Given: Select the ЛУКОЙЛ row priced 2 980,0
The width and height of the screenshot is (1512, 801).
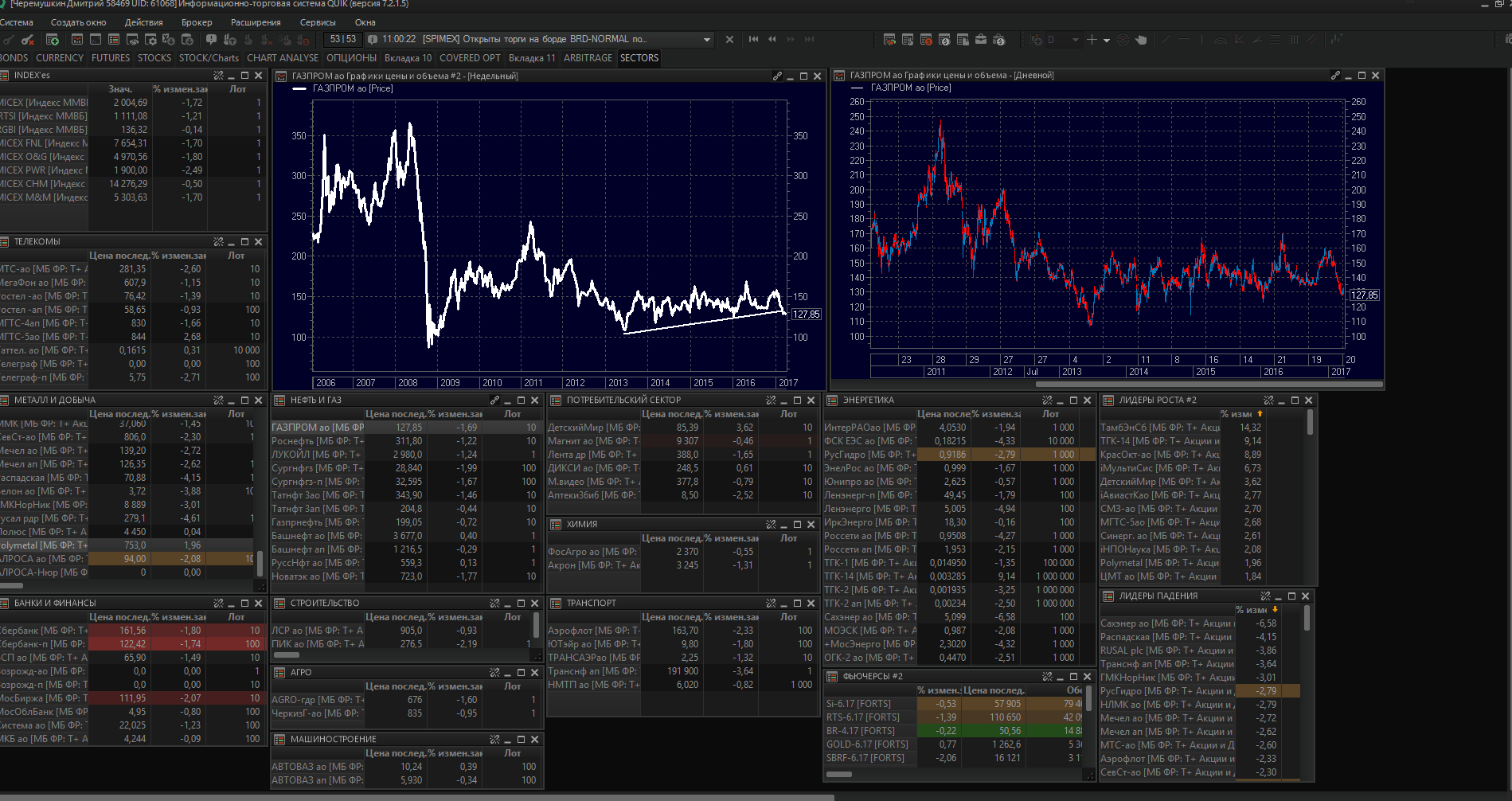Looking at the screenshot, I should coord(406,455).
